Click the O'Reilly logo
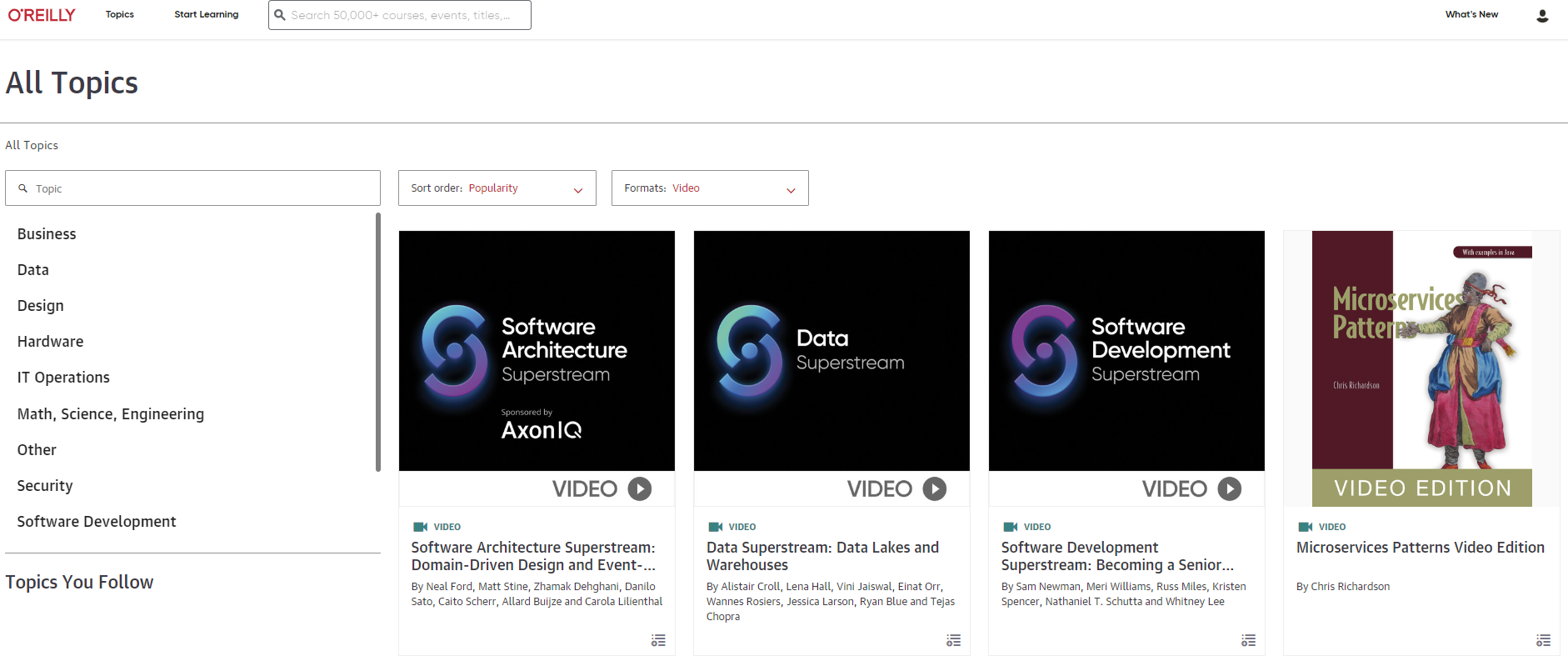Image resolution: width=1568 pixels, height=666 pixels. 42,15
